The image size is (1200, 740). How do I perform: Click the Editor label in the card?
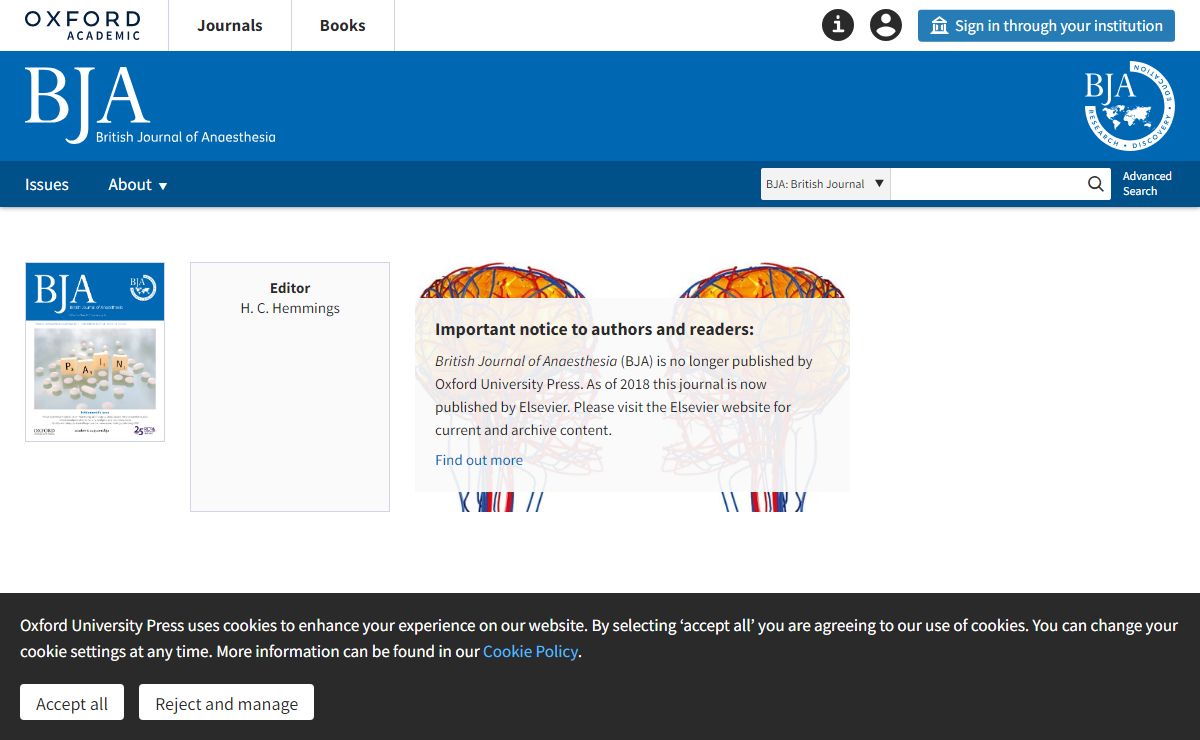click(x=290, y=288)
